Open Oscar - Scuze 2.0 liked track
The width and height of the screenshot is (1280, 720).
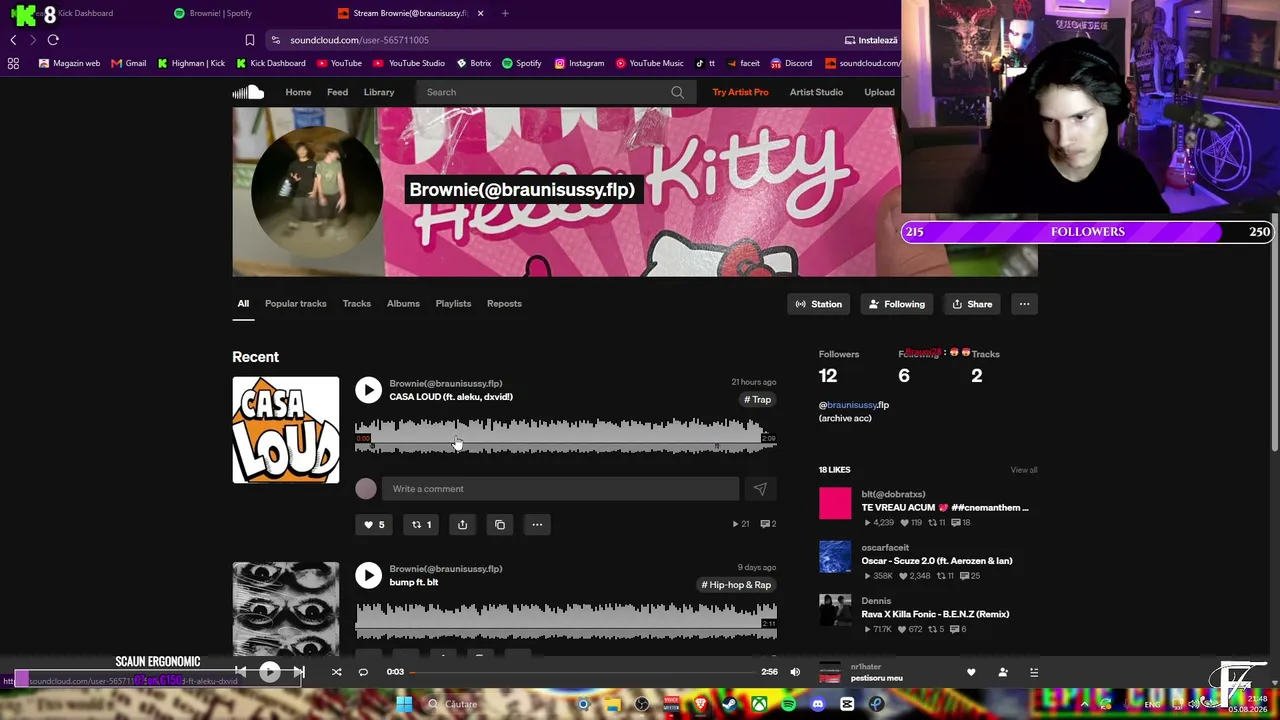coord(936,561)
